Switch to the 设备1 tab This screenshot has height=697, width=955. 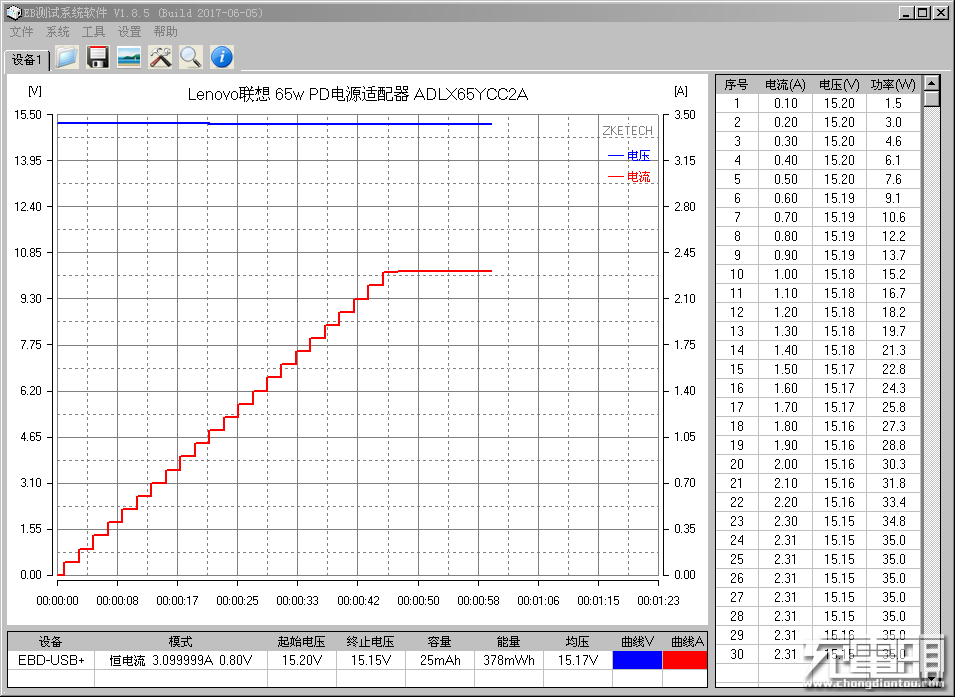pyautogui.click(x=27, y=60)
